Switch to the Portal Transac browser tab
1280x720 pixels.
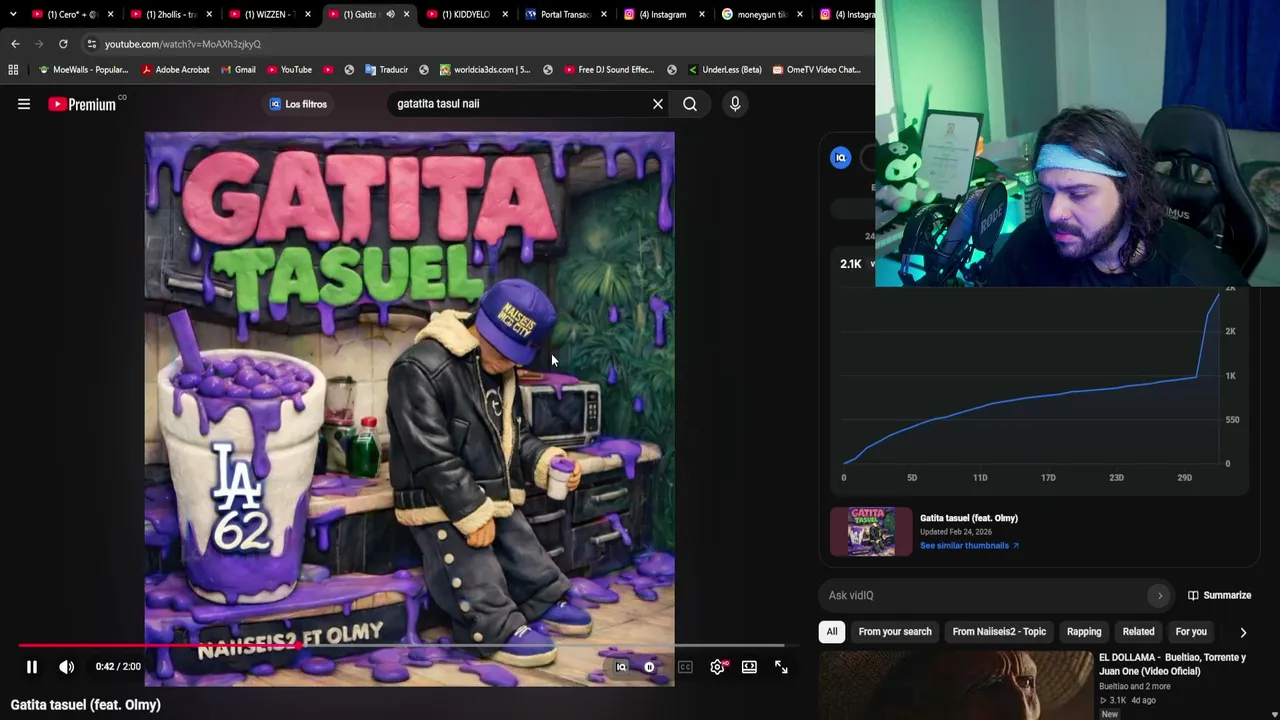pyautogui.click(x=565, y=14)
